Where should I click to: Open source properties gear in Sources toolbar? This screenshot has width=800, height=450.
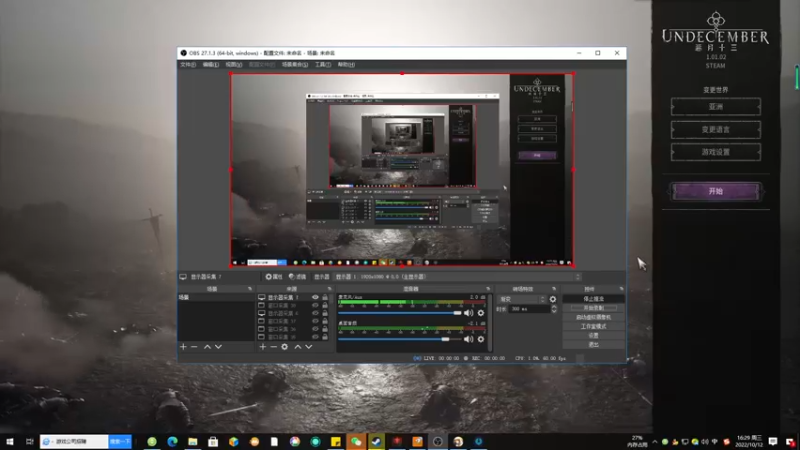(x=285, y=347)
